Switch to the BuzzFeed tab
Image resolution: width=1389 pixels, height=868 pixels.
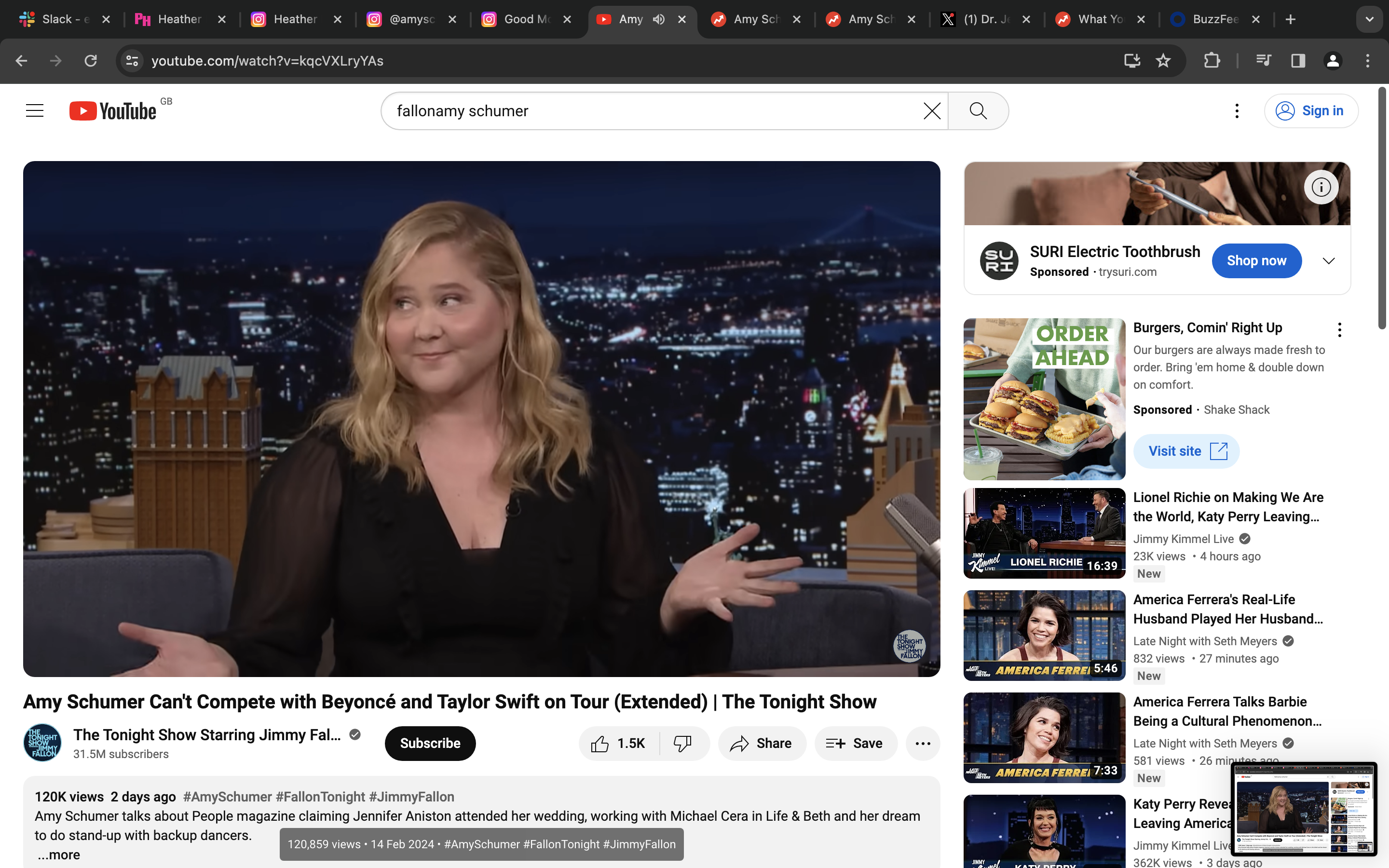(1216, 19)
